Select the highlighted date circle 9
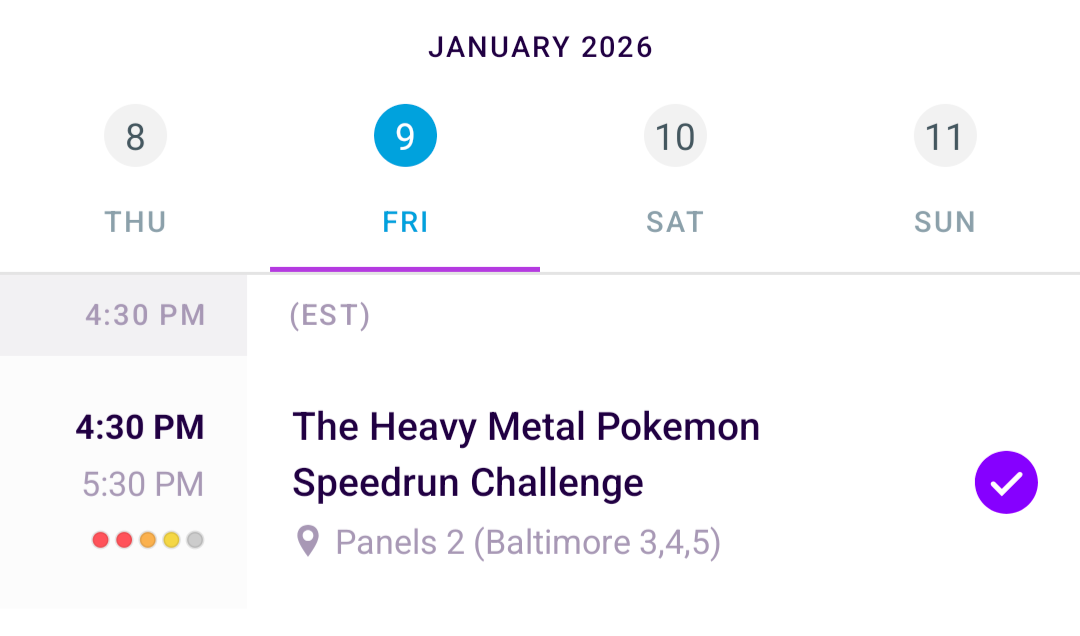 405,136
